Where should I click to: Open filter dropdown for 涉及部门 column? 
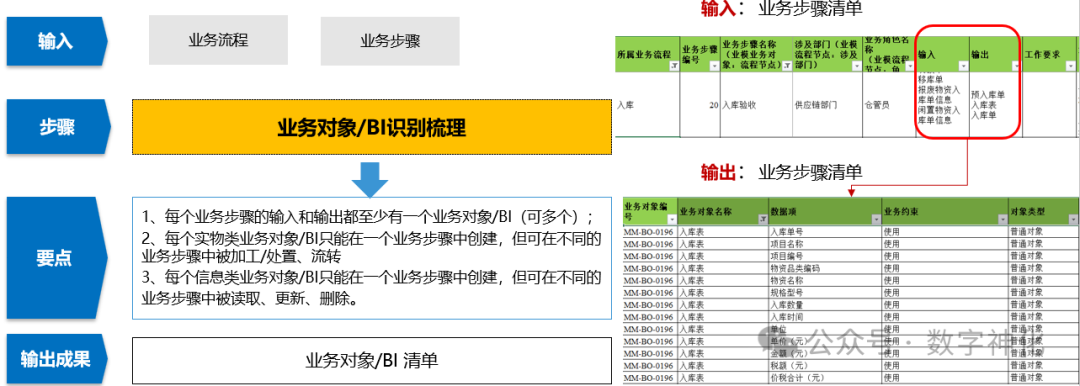(x=857, y=65)
